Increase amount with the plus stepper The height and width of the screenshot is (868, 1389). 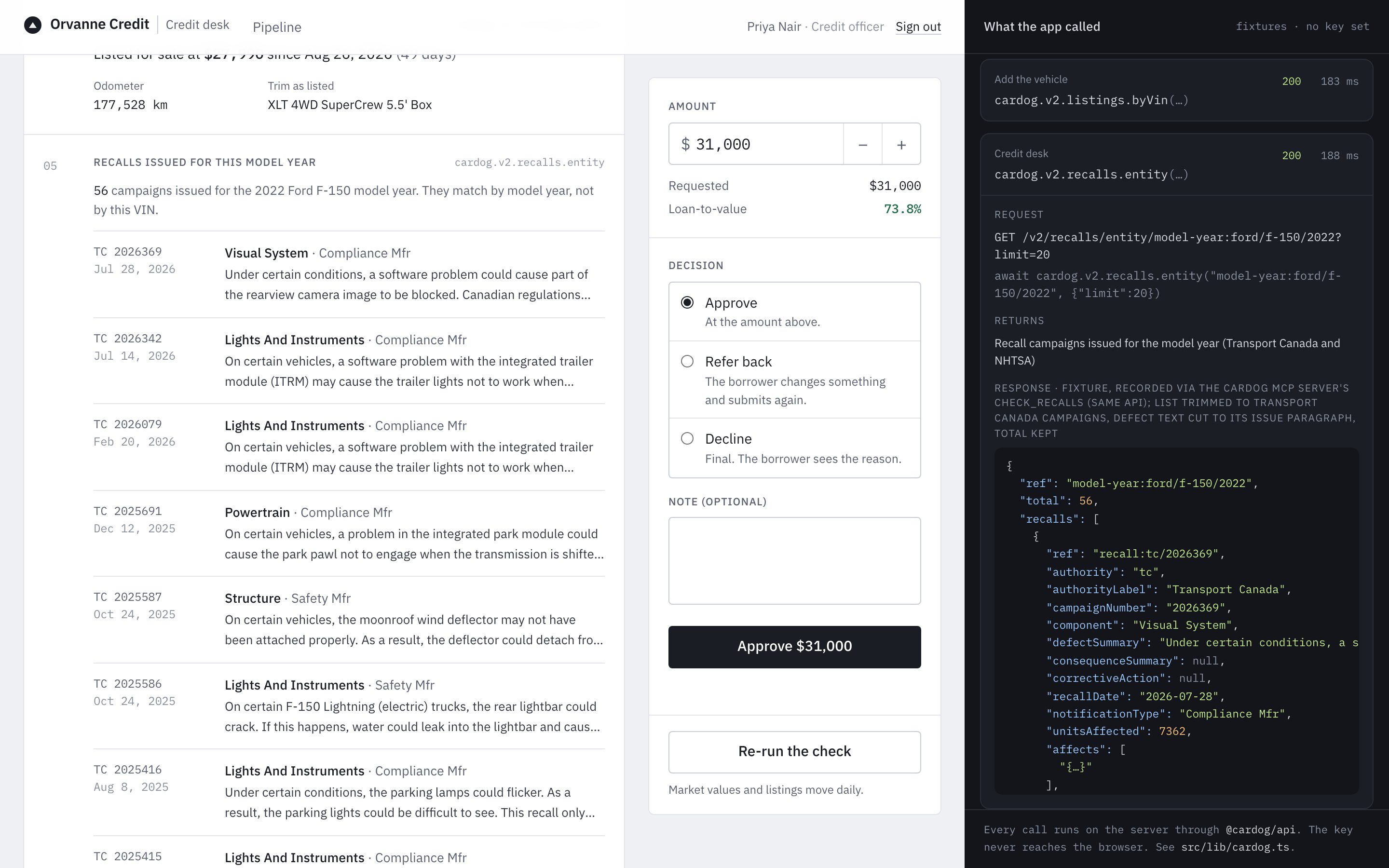coord(901,144)
